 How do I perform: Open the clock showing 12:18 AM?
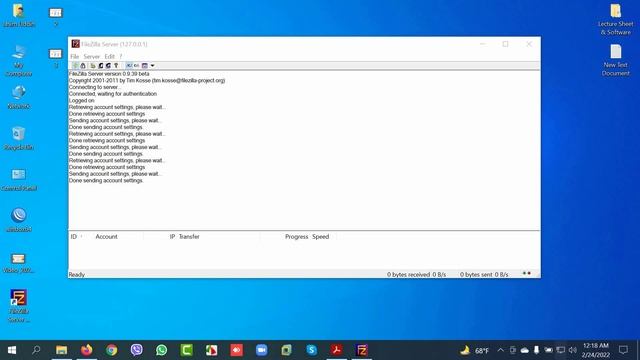pyautogui.click(x=596, y=350)
